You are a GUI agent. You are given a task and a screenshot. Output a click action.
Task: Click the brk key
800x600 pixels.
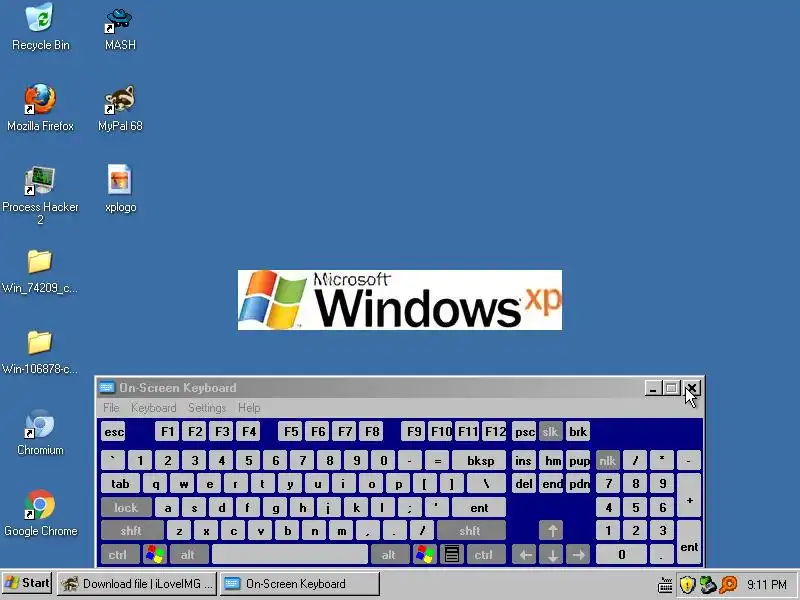[x=578, y=432]
